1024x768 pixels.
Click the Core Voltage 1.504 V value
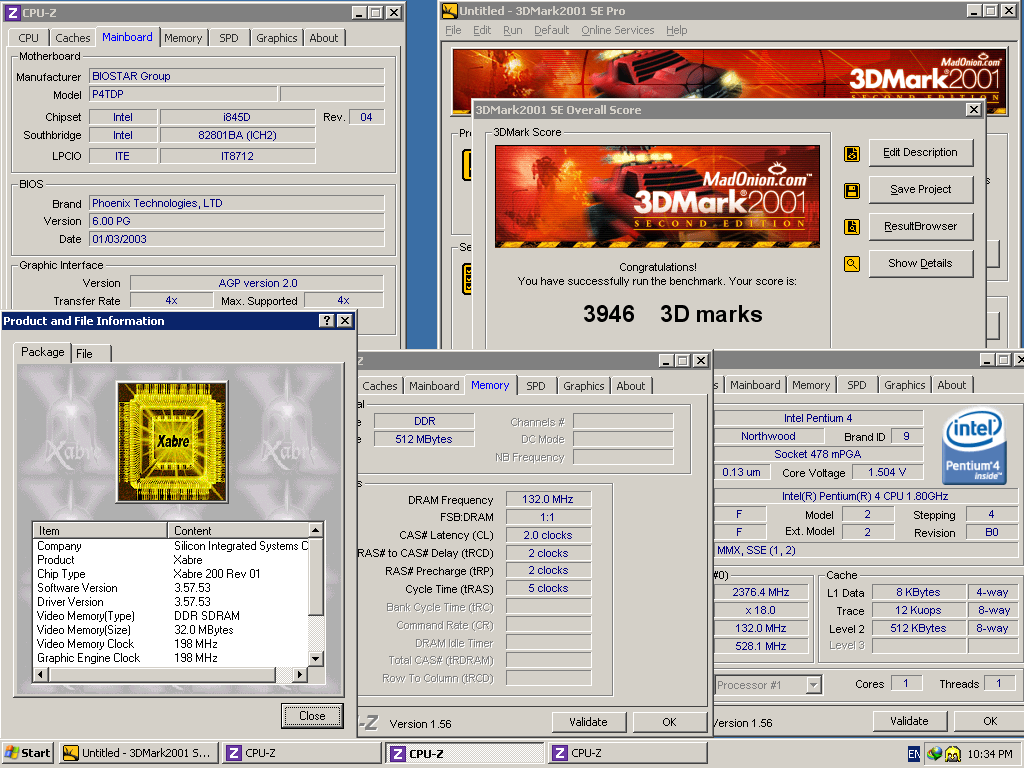887,473
